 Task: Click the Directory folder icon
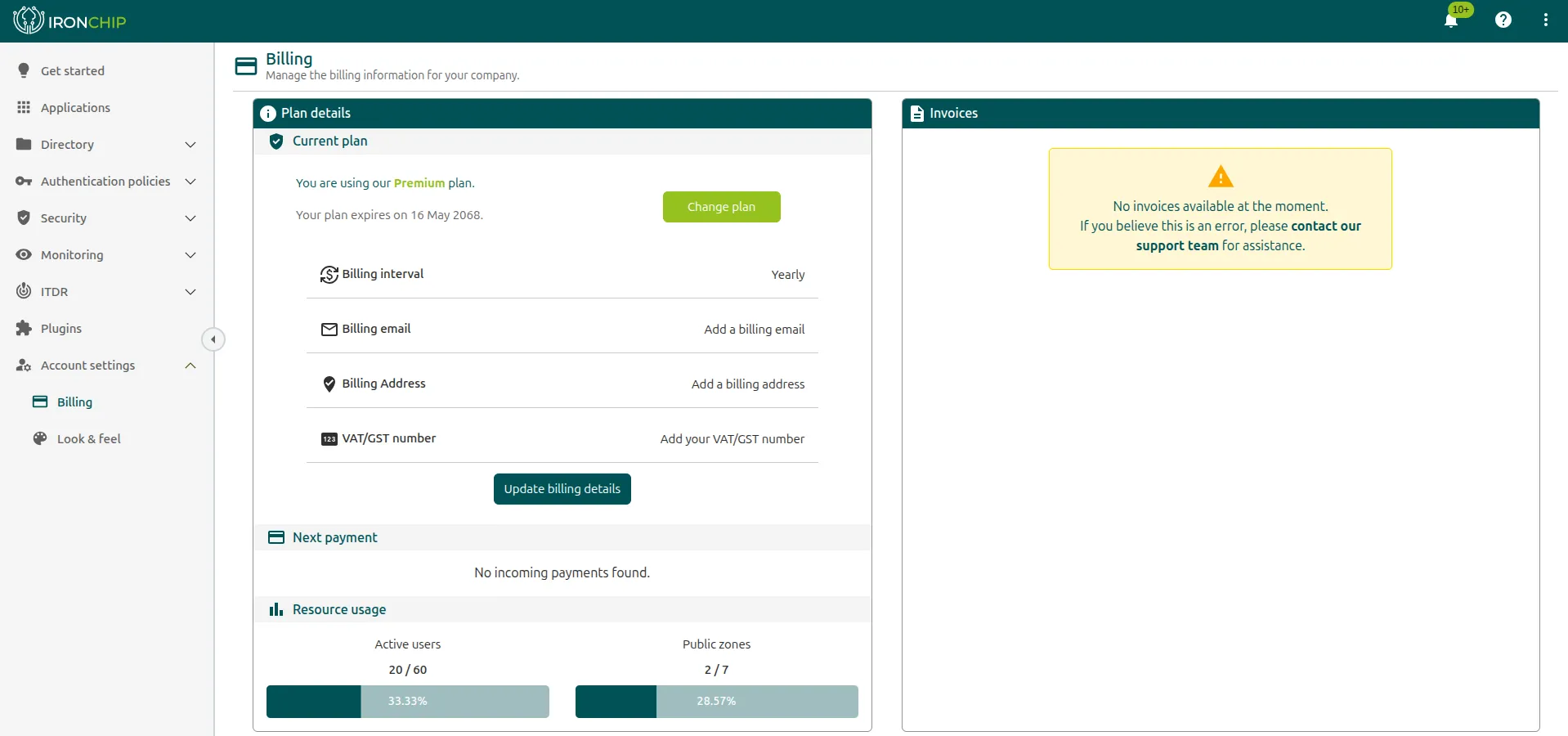pos(24,144)
